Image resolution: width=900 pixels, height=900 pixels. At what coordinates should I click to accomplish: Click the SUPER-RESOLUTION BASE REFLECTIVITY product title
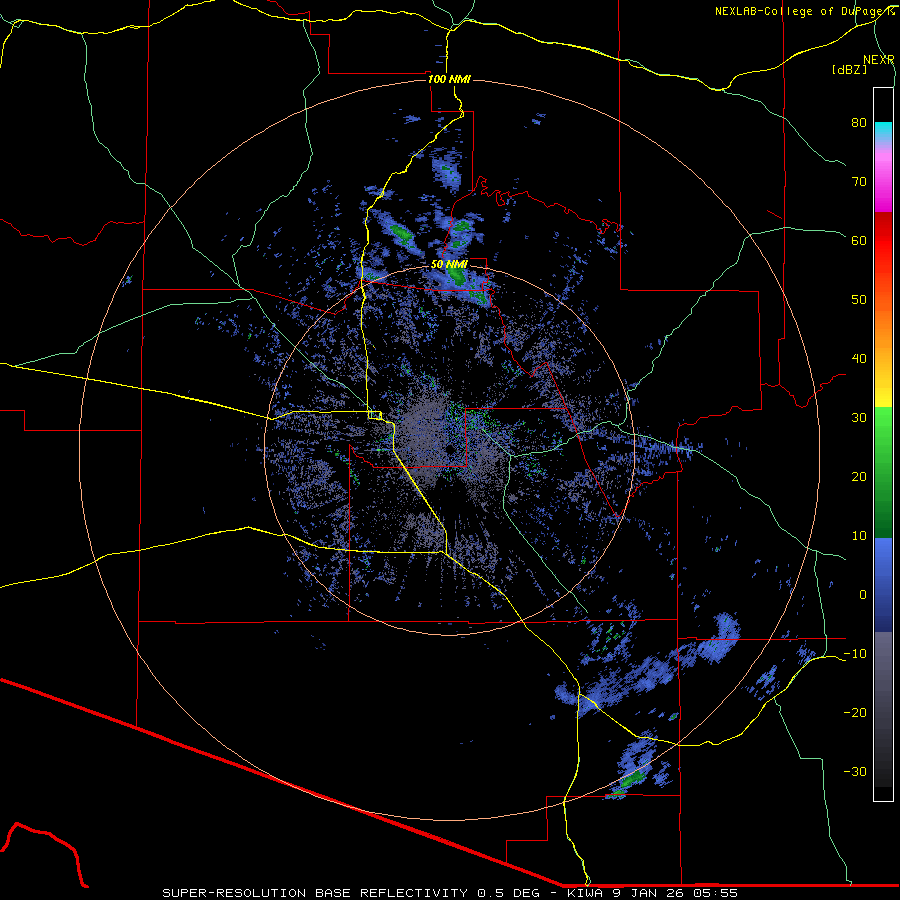tap(315, 893)
